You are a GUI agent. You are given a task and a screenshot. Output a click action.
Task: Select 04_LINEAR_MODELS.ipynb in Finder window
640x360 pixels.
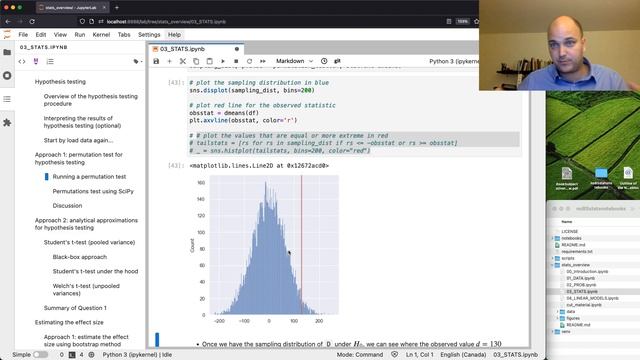pos(592,298)
